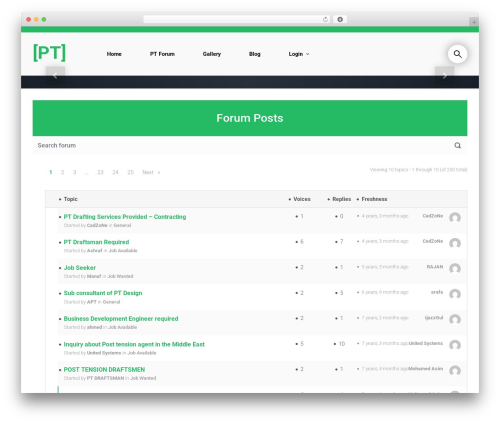Click Mohamed Asim username in Freshness column
Image resolution: width=500 pixels, height=423 pixels.
click(426, 369)
